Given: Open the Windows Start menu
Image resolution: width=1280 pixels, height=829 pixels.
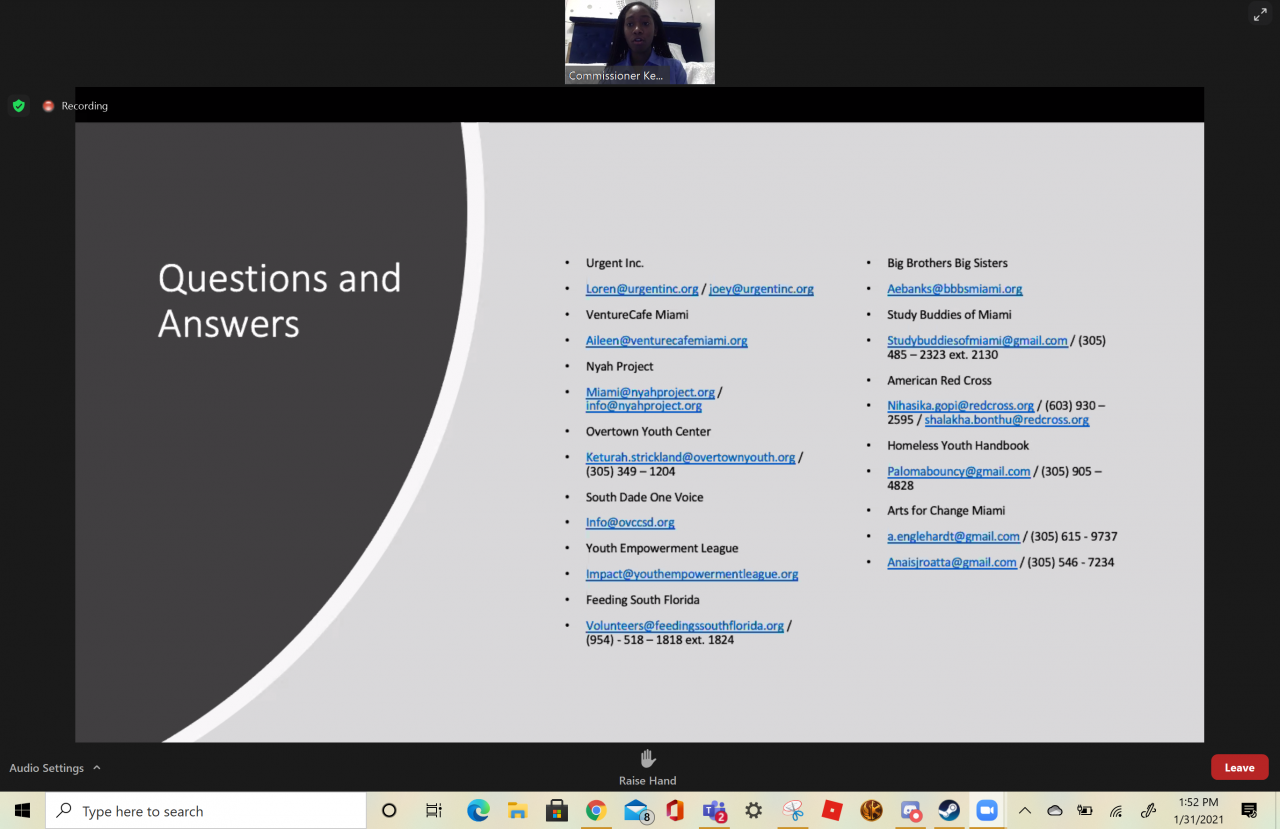Looking at the screenshot, I should (22, 810).
